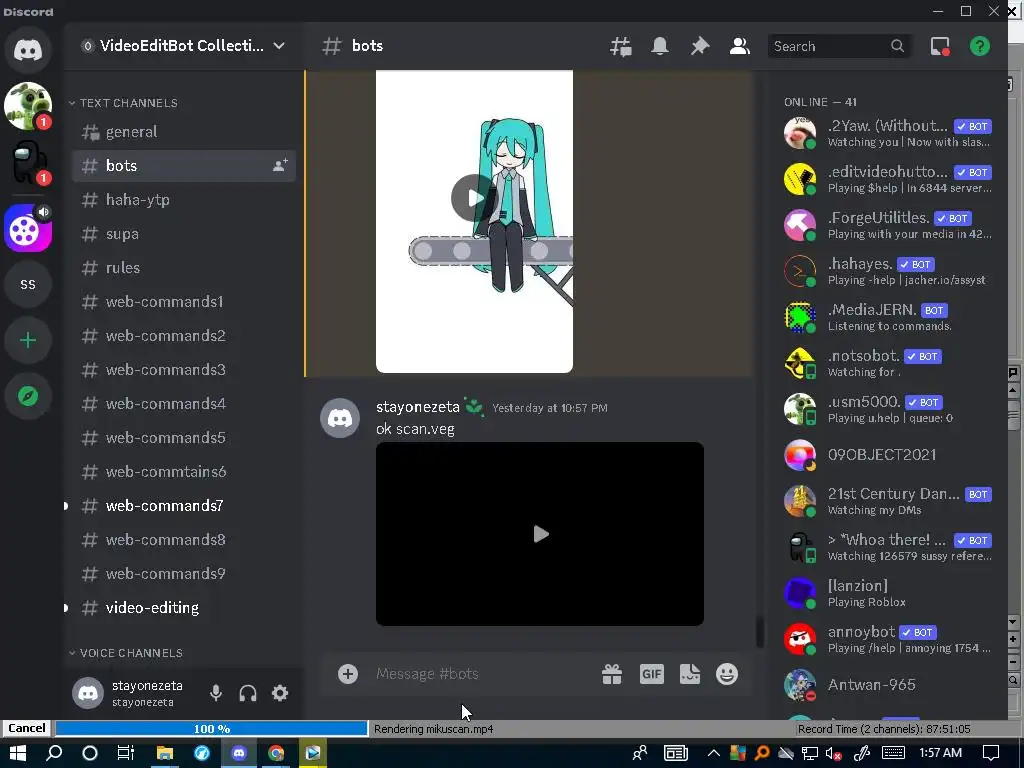Open stayonezeta user panel avatar
1024x768 pixels.
click(x=88, y=693)
